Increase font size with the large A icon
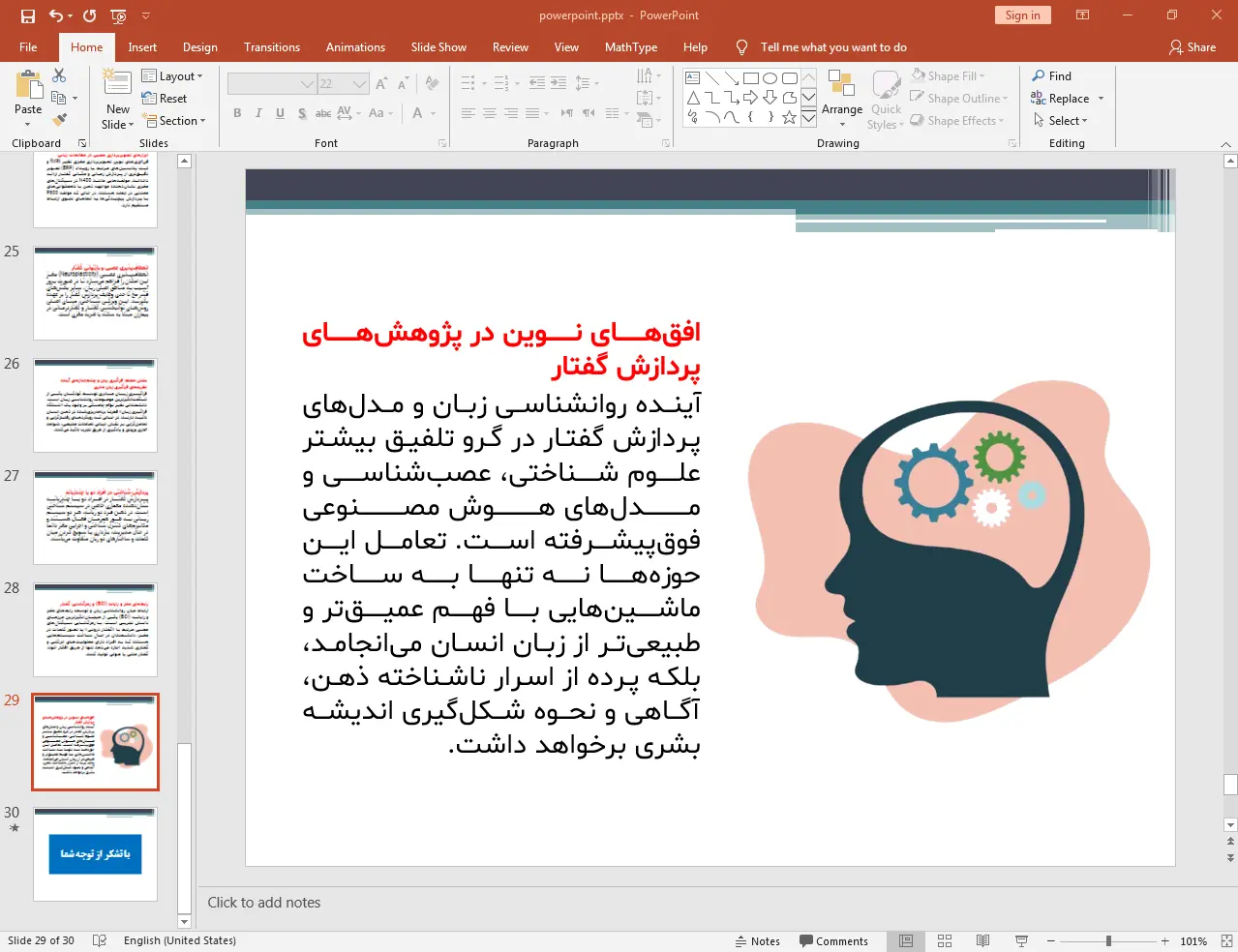Image resolution: width=1238 pixels, height=952 pixels. click(381, 84)
